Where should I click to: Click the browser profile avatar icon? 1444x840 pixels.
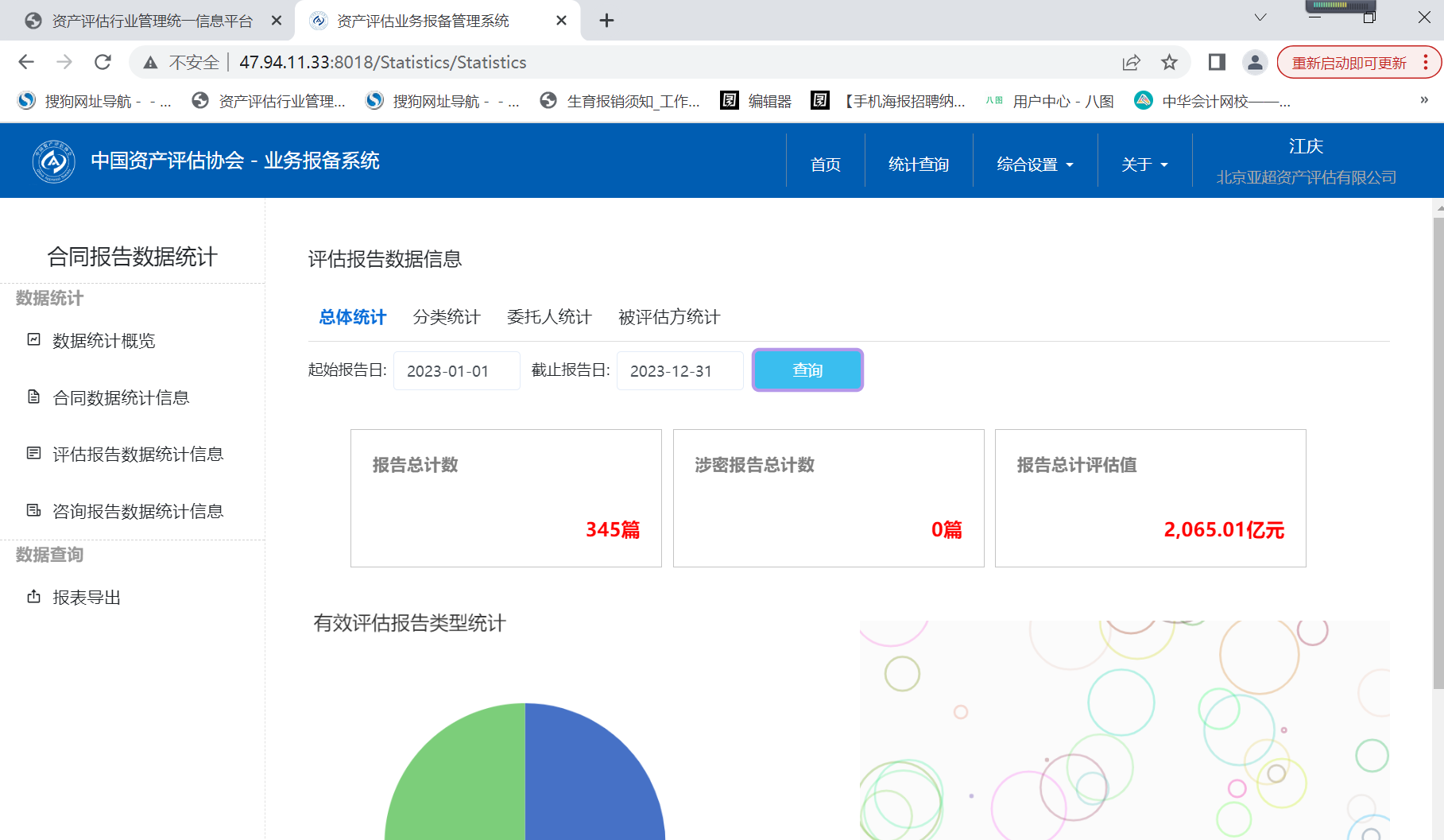1255,62
